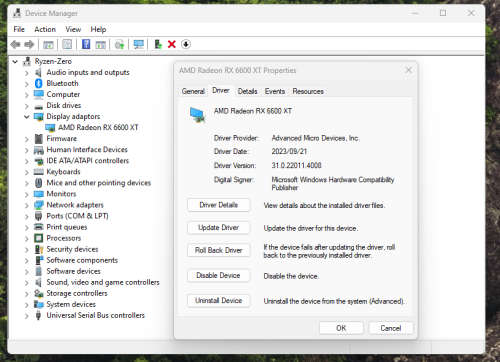Click the Cancel button
This screenshot has width=500, height=362.
pos(391,328)
